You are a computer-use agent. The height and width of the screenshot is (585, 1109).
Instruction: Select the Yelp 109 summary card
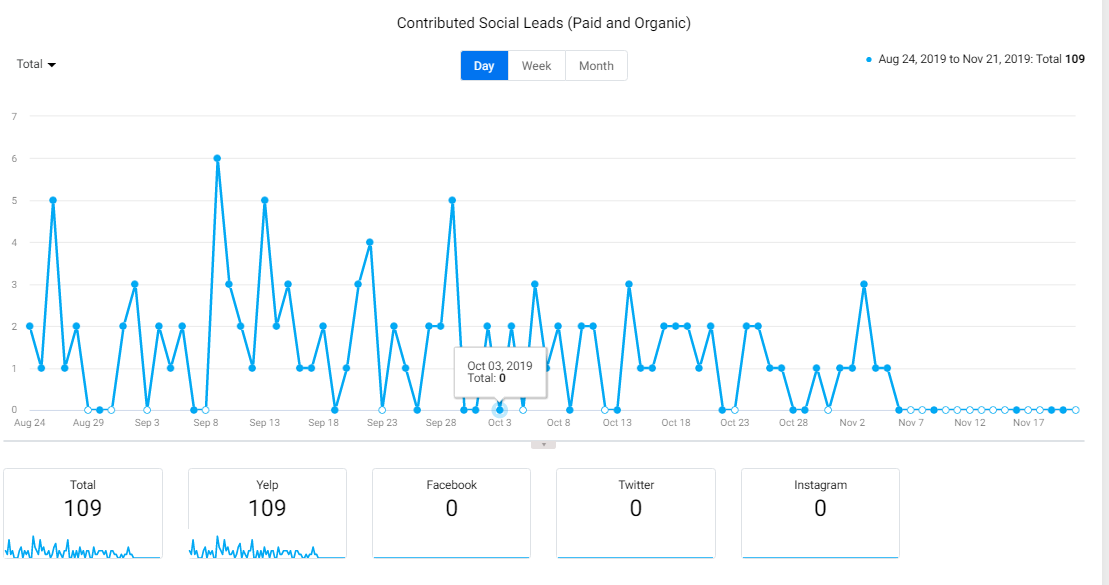(x=267, y=514)
